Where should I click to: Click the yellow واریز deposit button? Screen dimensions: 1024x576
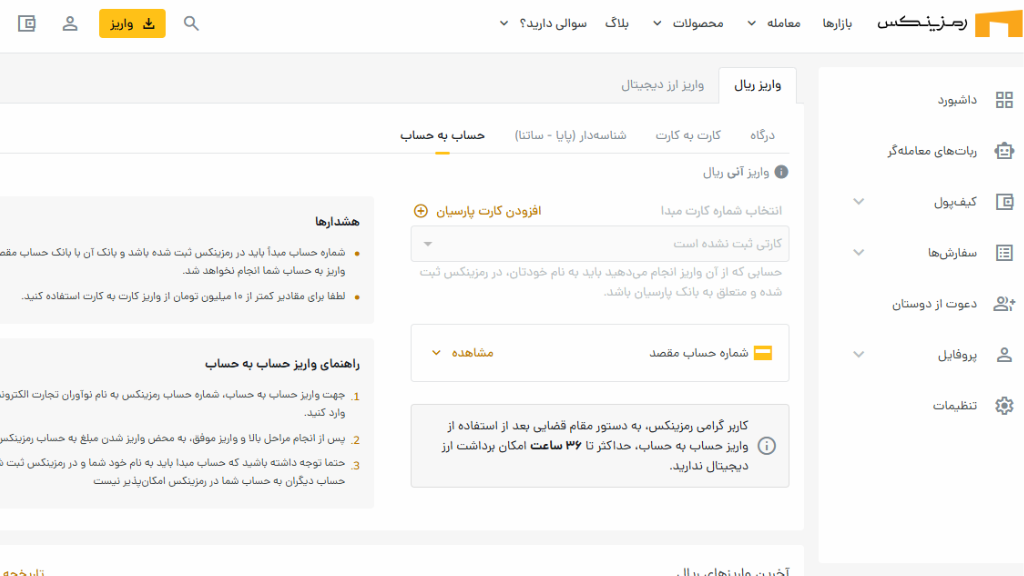point(132,24)
